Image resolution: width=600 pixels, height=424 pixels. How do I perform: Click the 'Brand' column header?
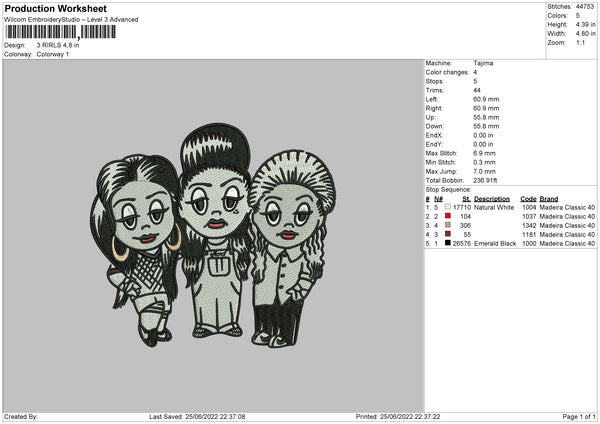pyautogui.click(x=549, y=199)
